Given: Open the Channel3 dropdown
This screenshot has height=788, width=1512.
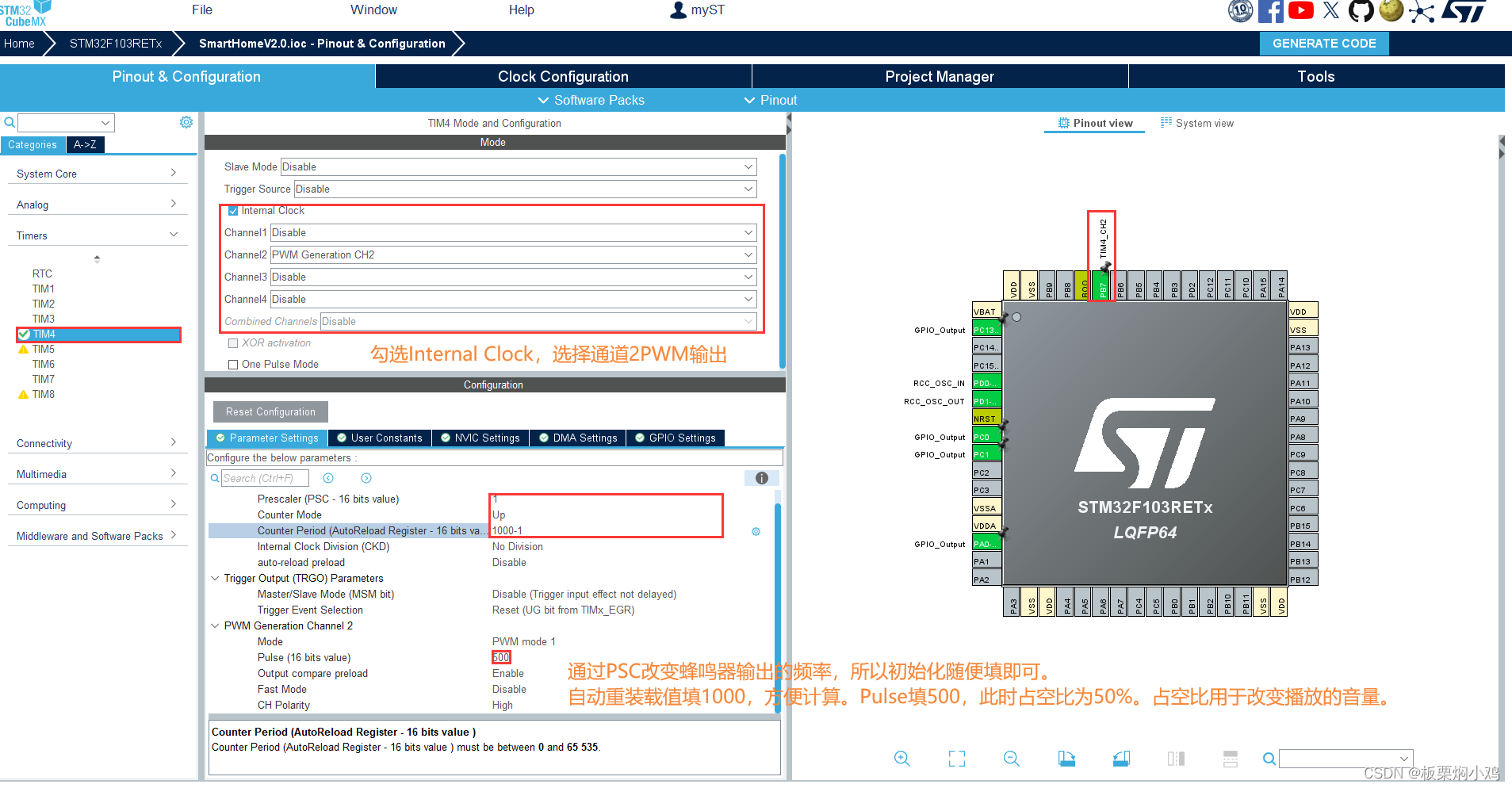Looking at the screenshot, I should [x=514, y=277].
